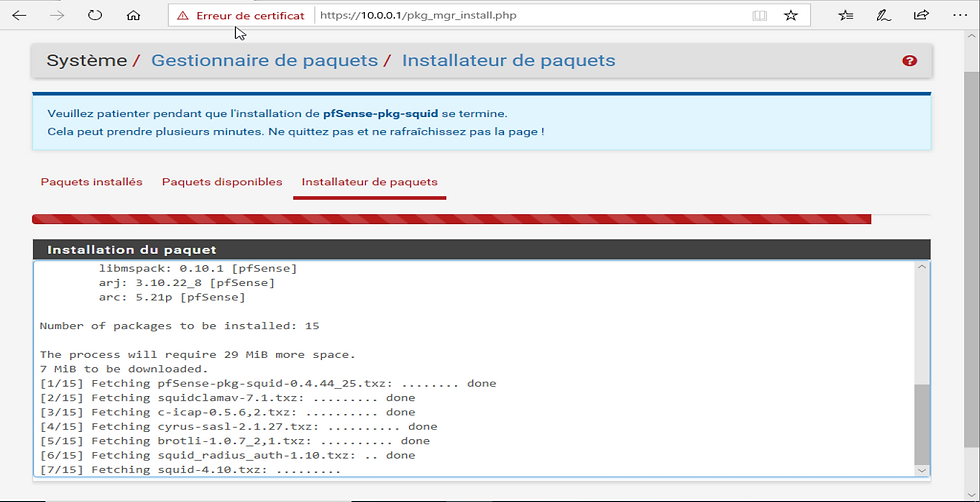Open the favorites hub icon
This screenshot has width=980, height=502.
pyautogui.click(x=846, y=16)
